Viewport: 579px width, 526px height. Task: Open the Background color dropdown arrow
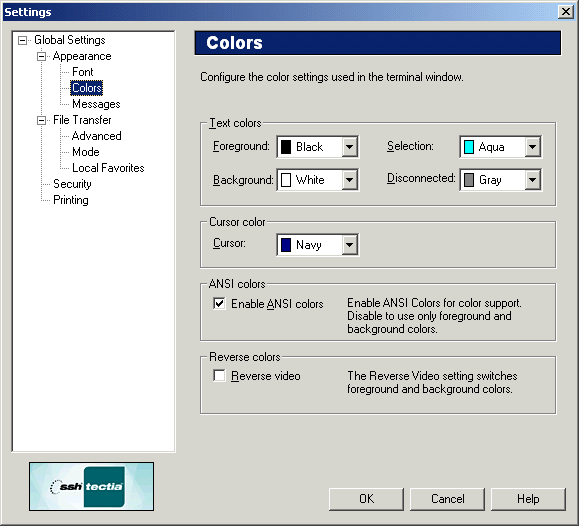[349, 180]
